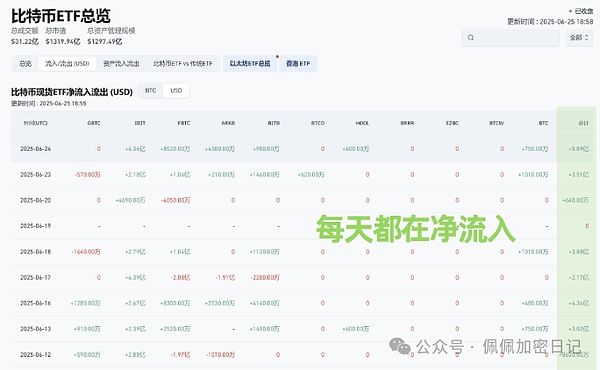Focus the search input field
Image resolution: width=600 pixels, height=370 pixels.
click(510, 37)
